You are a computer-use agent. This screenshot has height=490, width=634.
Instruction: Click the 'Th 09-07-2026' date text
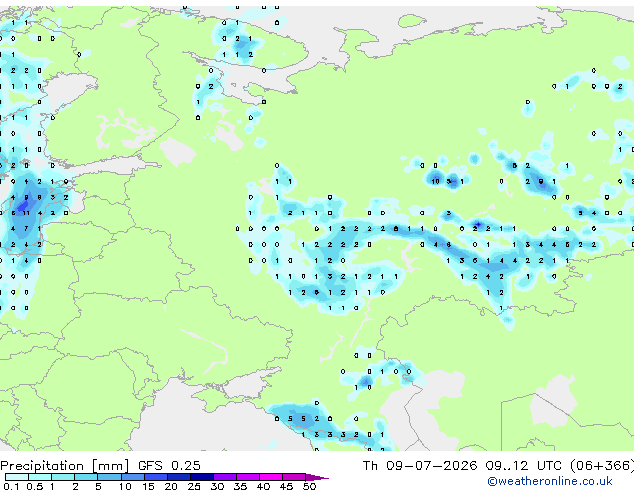click(420, 466)
